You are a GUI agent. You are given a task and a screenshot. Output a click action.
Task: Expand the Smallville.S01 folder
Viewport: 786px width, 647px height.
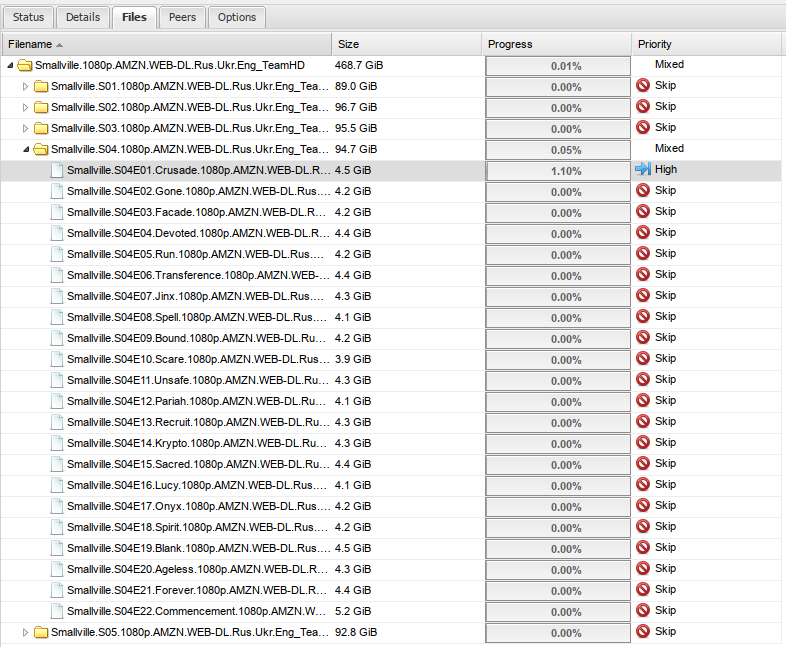coord(26,86)
